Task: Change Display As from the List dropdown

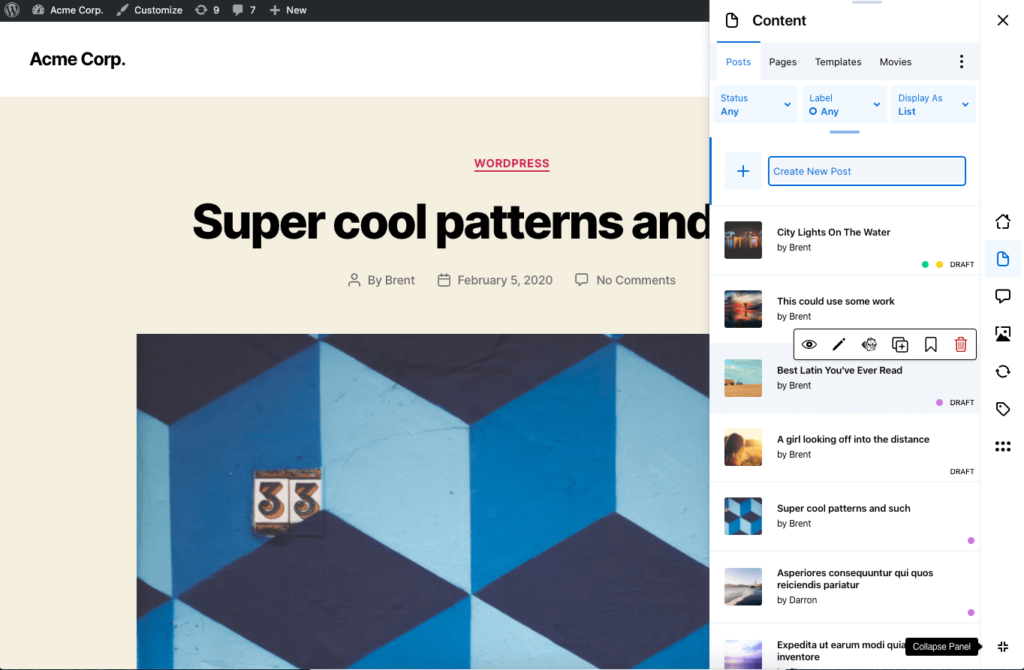Action: tap(930, 104)
